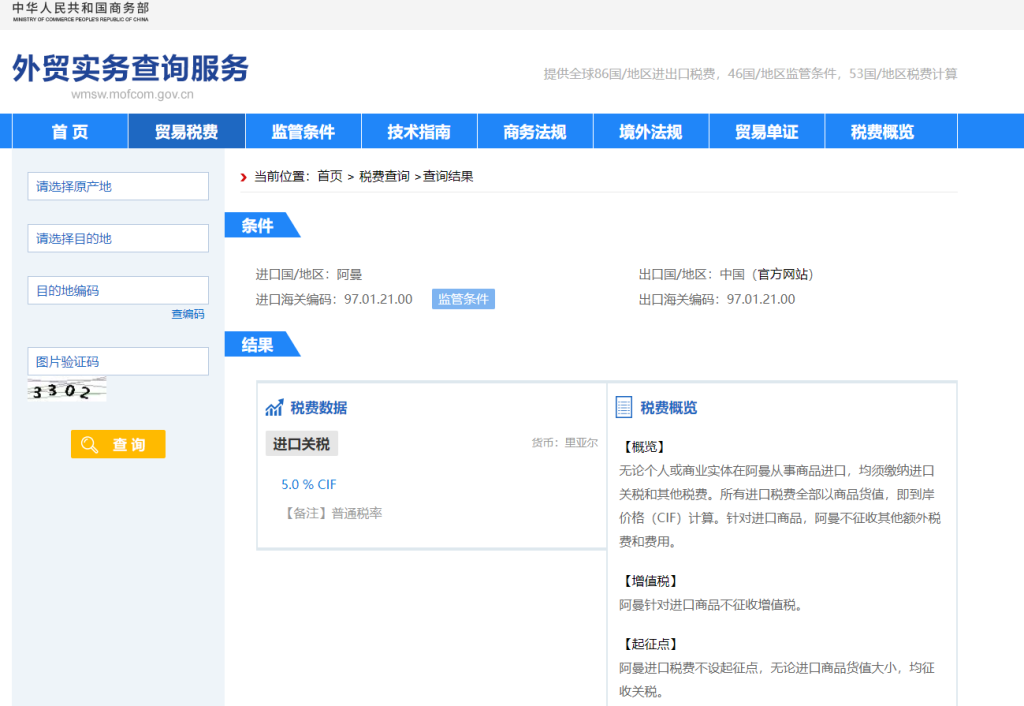Select the 贸易单证 tab
1024x706 pixels.
pos(767,131)
